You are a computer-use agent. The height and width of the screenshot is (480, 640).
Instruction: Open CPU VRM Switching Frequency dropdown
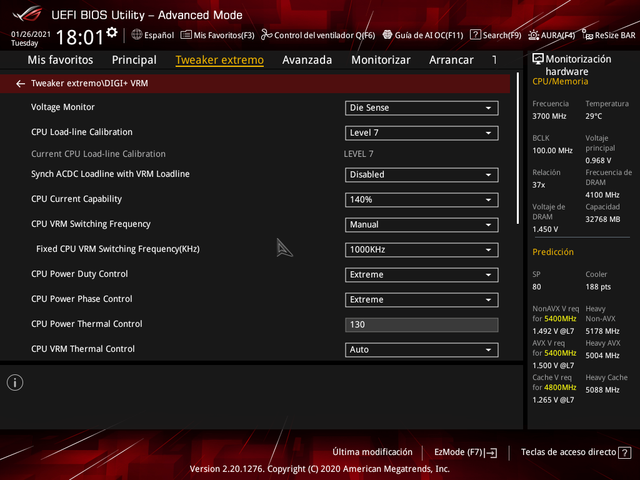click(x=422, y=225)
